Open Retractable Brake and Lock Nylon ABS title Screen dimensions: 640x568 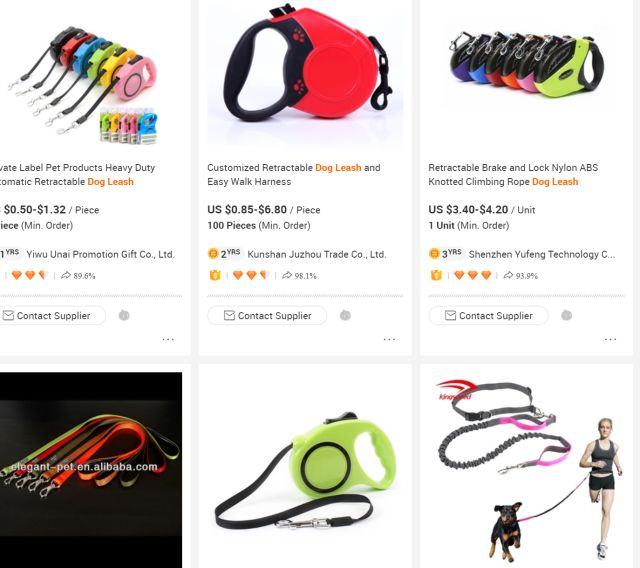click(513, 175)
